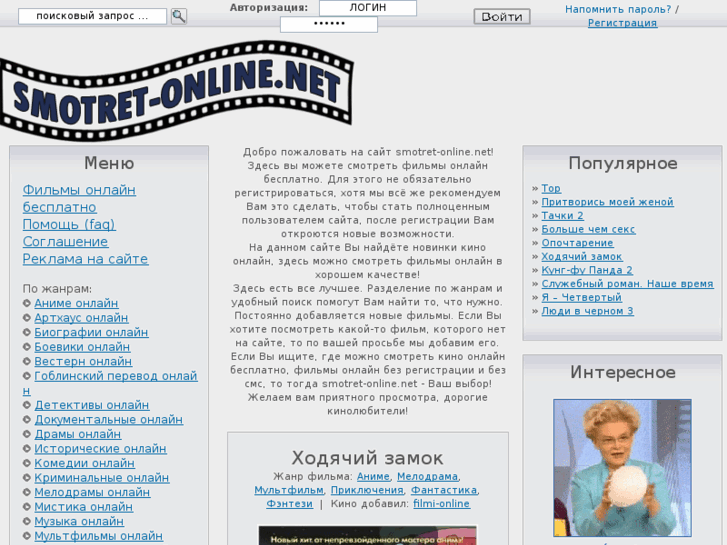Open the Мелодрама genre tag of the film
Image resolution: width=727 pixels, height=545 pixels.
pyautogui.click(x=427, y=476)
